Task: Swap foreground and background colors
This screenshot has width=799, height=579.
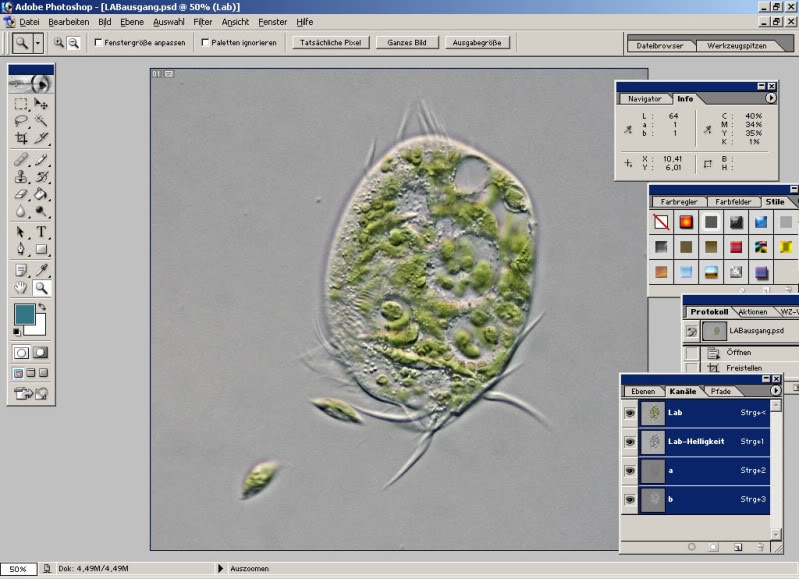Action: (42, 307)
